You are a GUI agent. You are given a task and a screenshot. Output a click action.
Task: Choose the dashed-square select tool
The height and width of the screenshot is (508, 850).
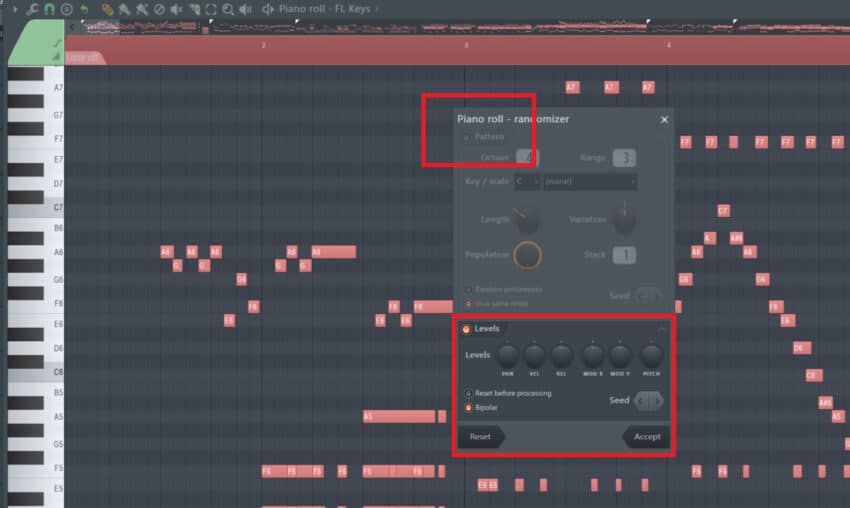coord(211,9)
